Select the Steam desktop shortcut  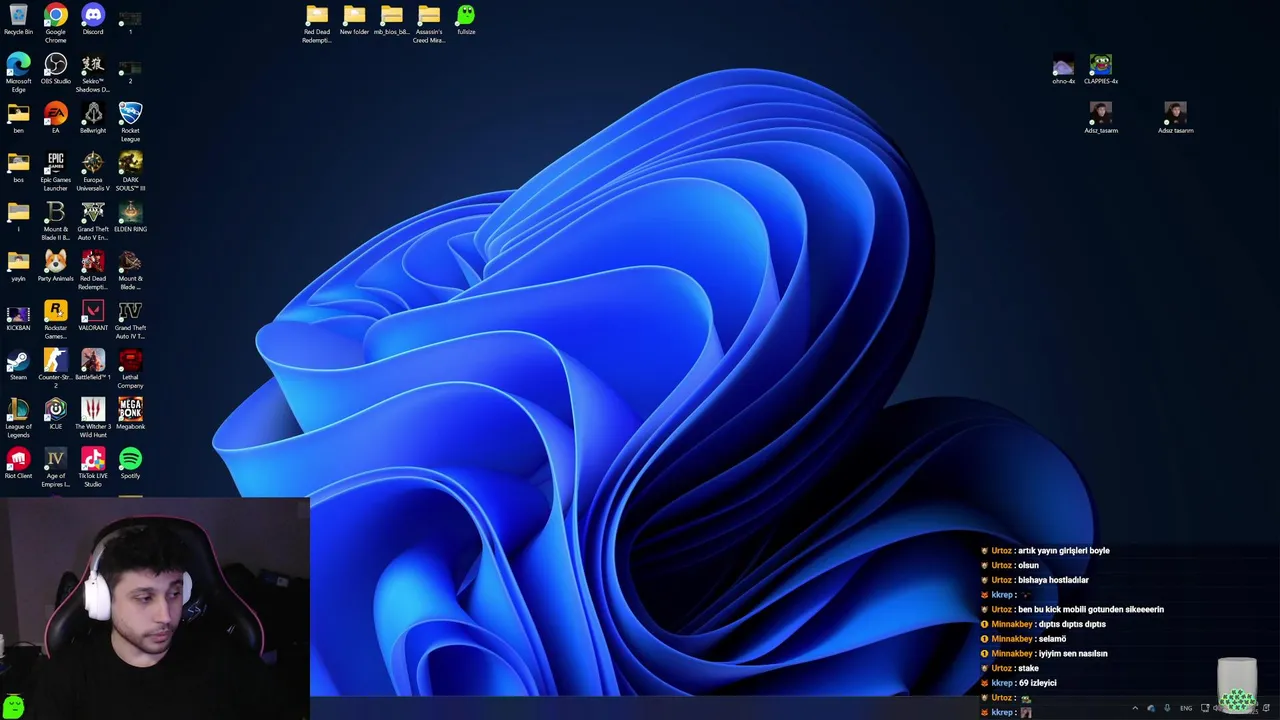pyautogui.click(x=18, y=364)
